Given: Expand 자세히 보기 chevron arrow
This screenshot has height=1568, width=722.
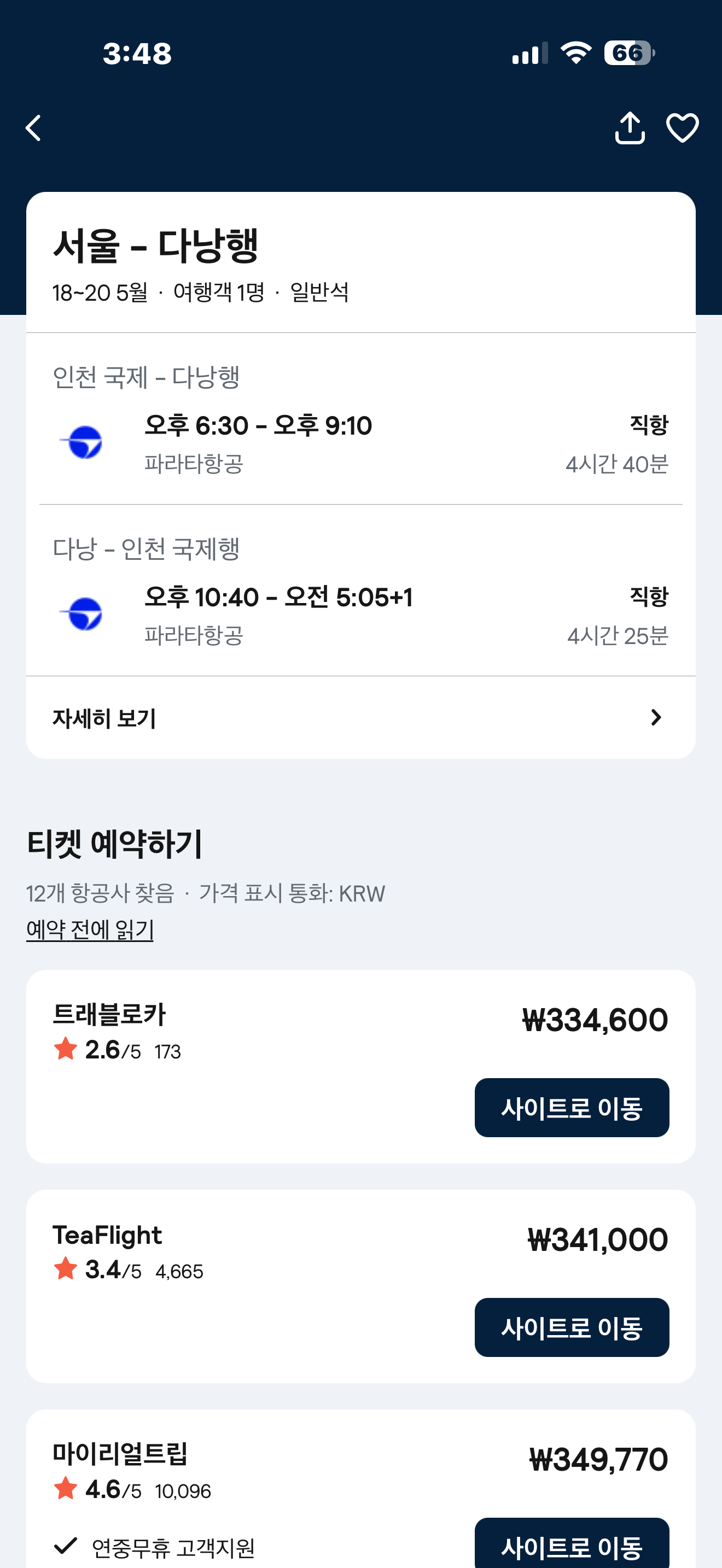Looking at the screenshot, I should pos(656,718).
